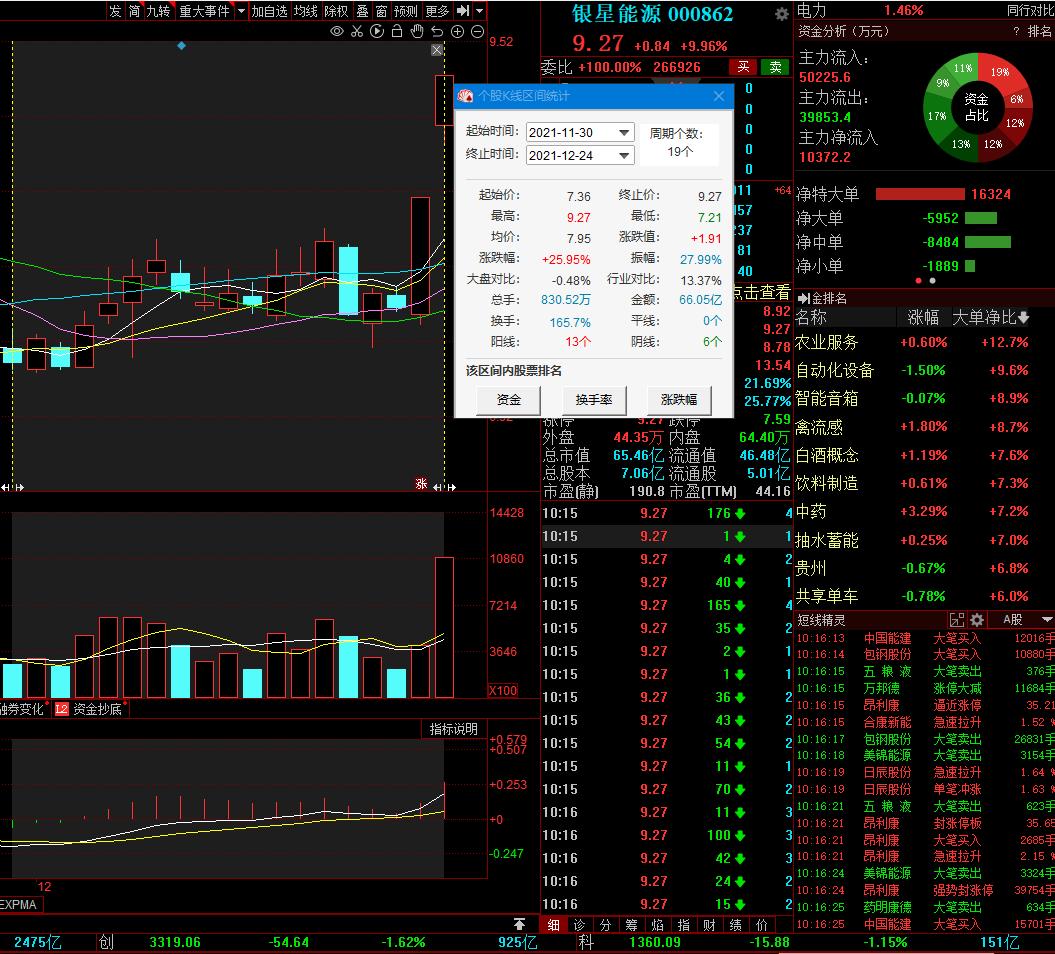Open the 均线 moving average option
The height and width of the screenshot is (954, 1055).
pyautogui.click(x=305, y=11)
